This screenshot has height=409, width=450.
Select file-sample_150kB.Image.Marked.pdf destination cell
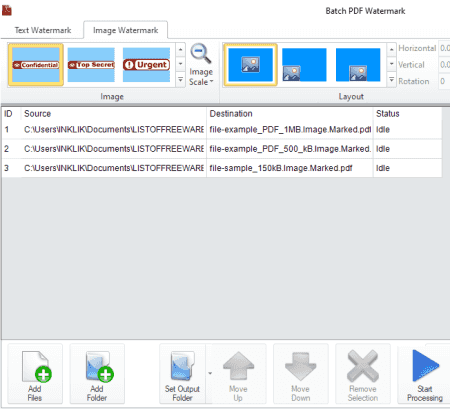tap(290, 168)
